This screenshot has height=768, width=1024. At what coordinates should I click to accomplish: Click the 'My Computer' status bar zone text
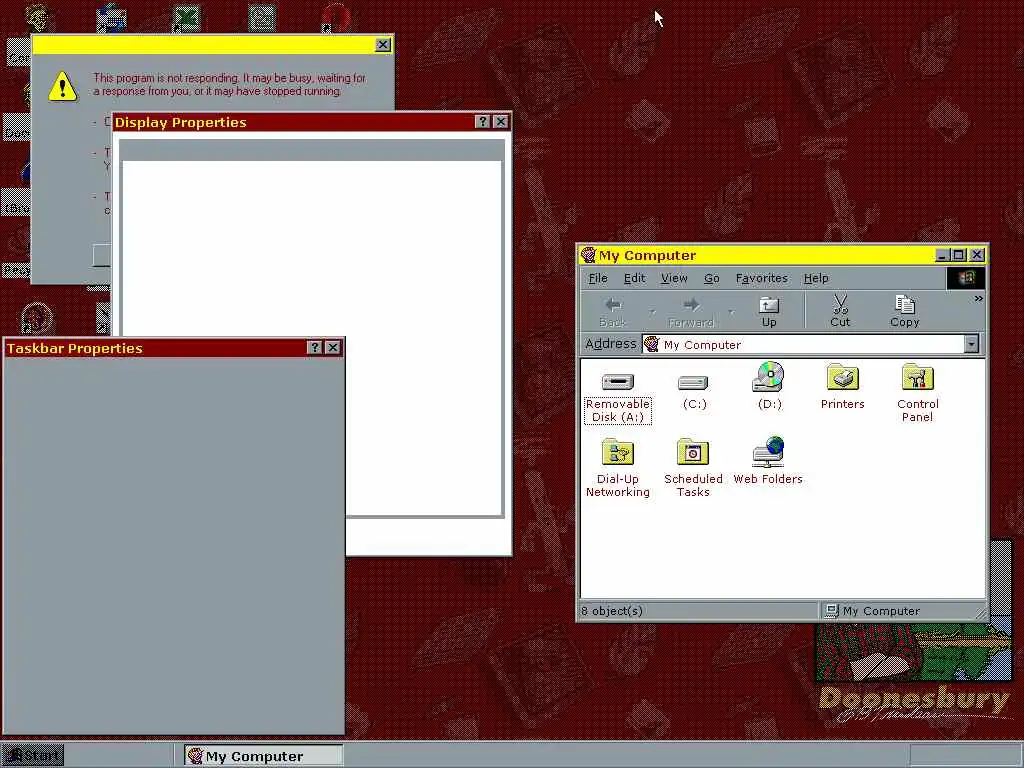click(x=881, y=611)
